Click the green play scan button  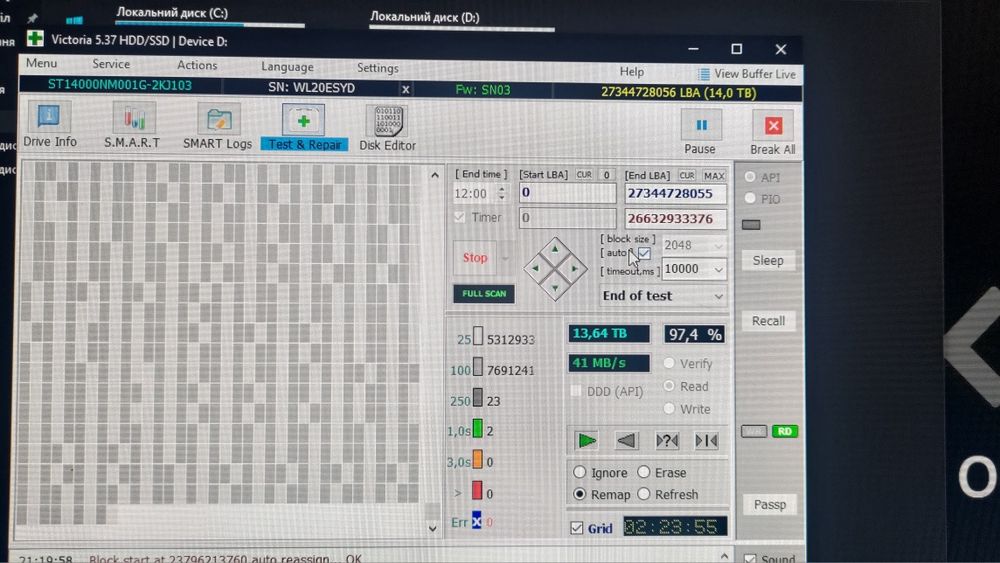[587, 440]
